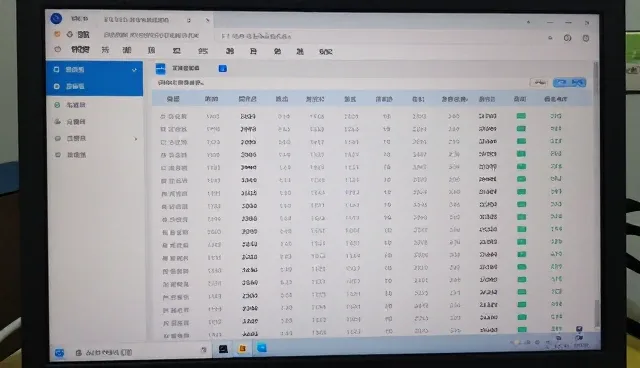Click the blue circular app logo in the title bar
This screenshot has width=640, height=368.
(x=56, y=18)
